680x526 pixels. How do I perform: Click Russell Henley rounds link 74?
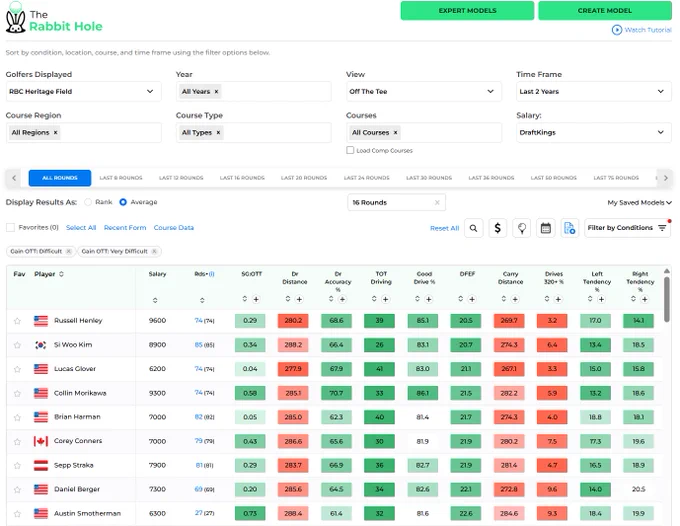click(199, 321)
